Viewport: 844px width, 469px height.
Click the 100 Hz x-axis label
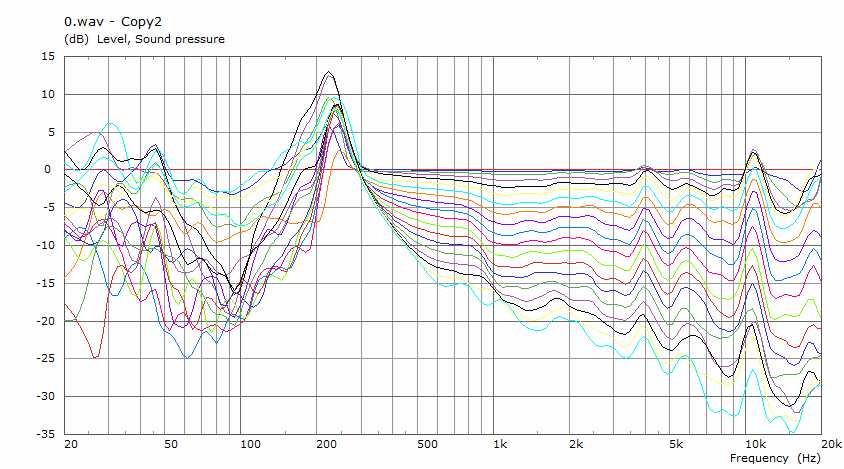[250, 444]
